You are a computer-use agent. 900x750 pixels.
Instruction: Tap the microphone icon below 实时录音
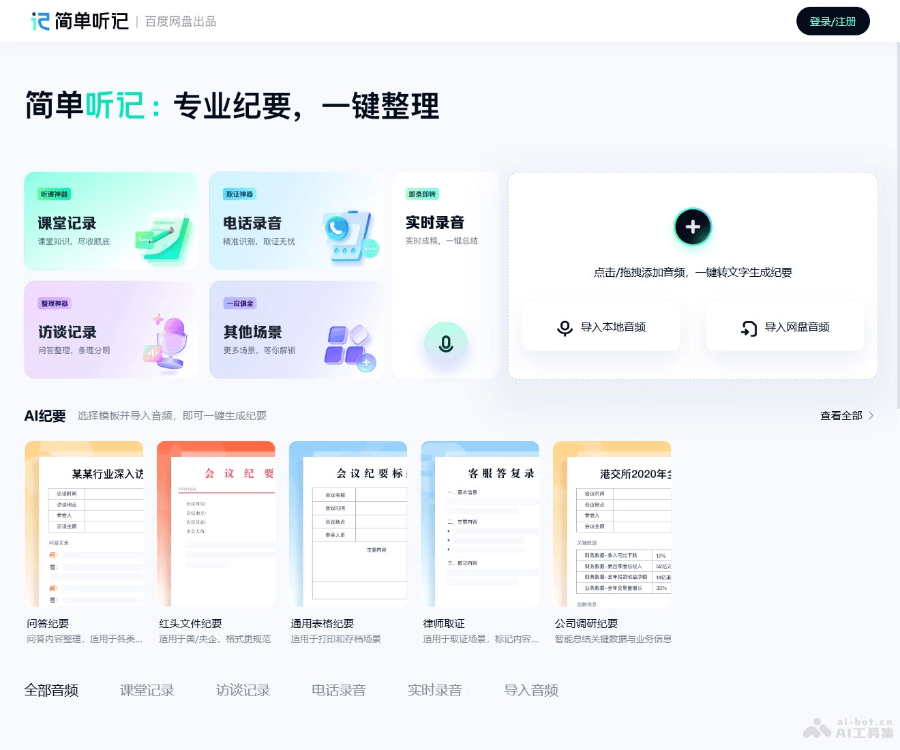click(445, 343)
